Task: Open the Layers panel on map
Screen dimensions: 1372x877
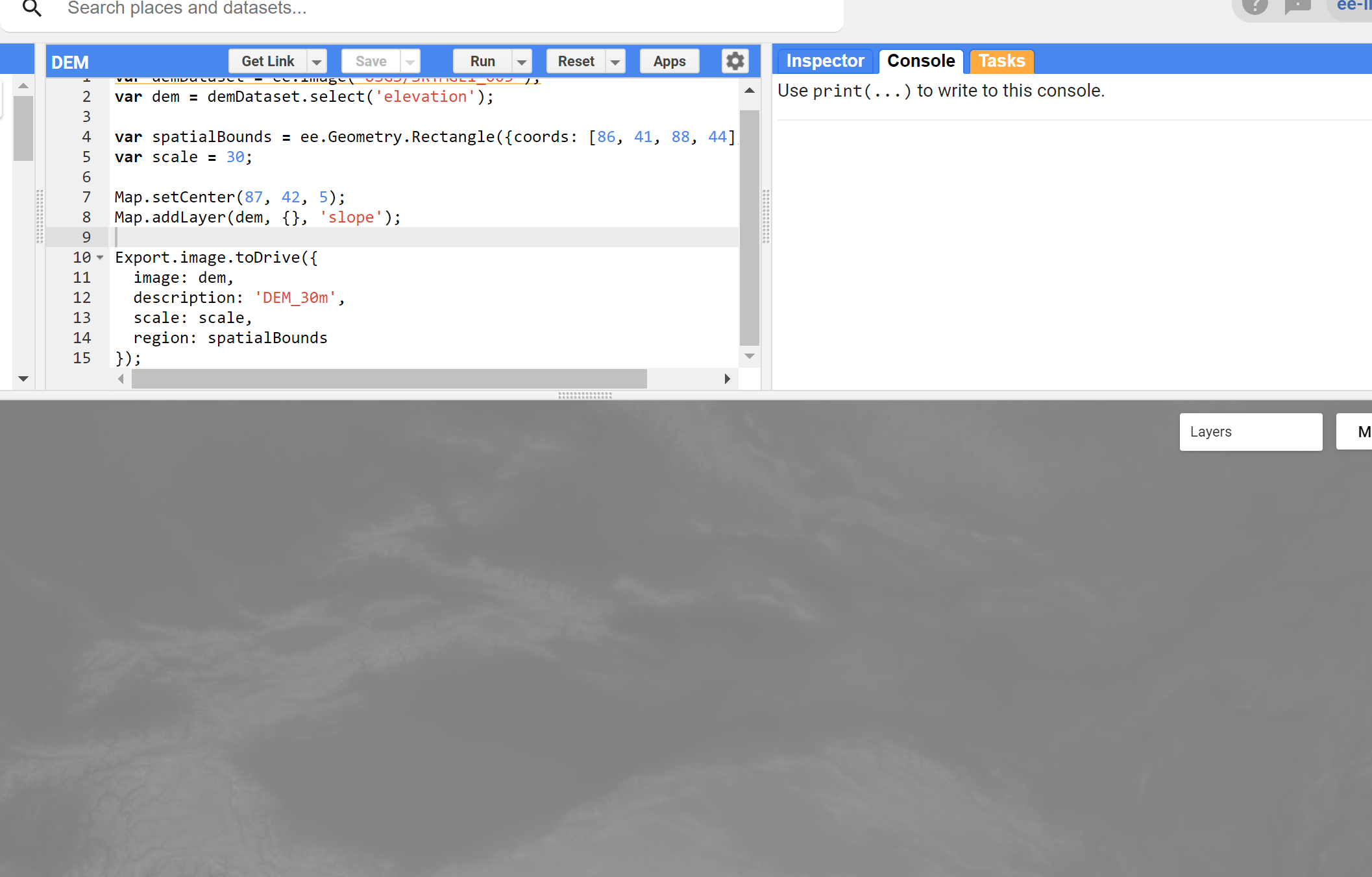Action: pos(1250,432)
